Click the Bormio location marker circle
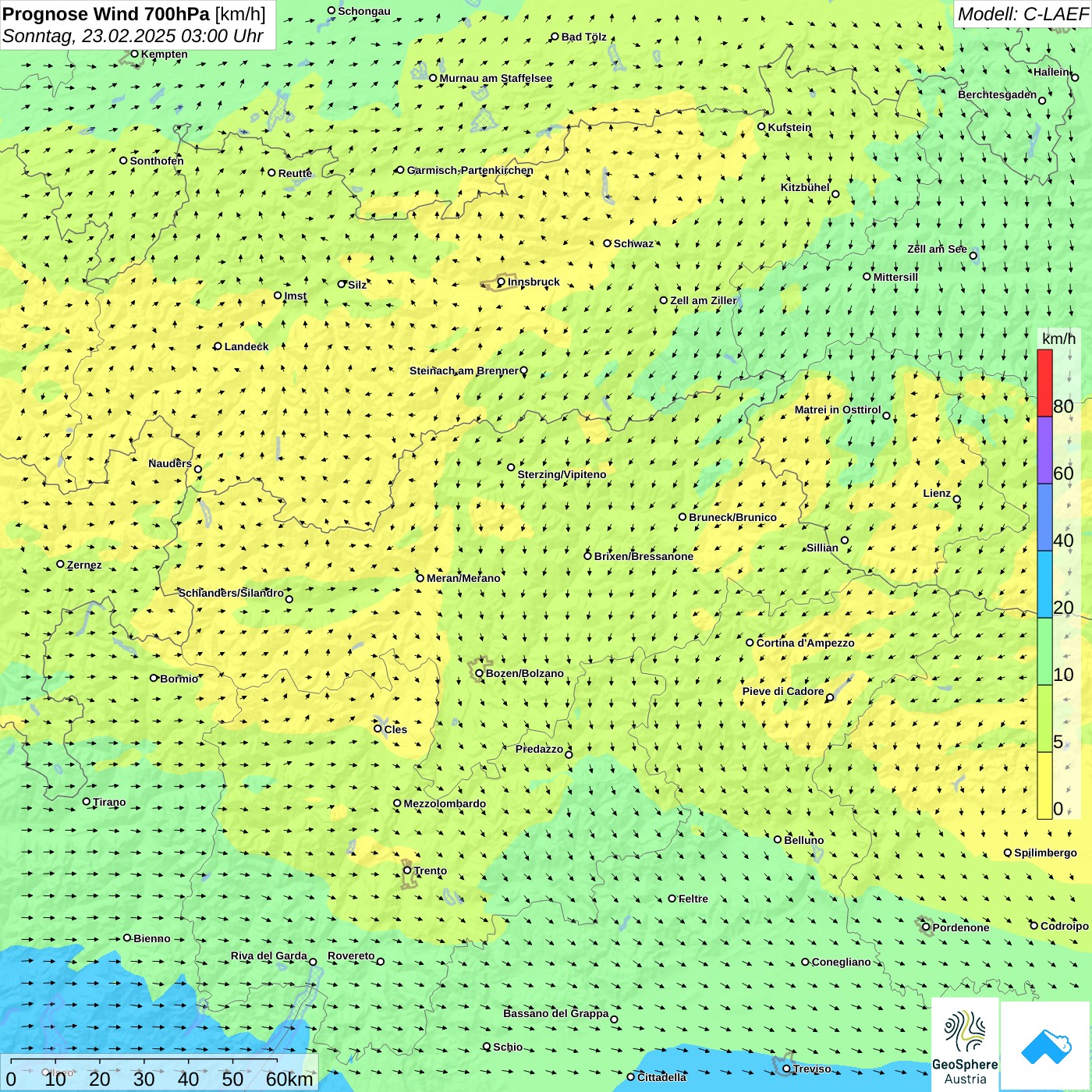Viewport: 1092px width, 1092px height. coord(154,678)
